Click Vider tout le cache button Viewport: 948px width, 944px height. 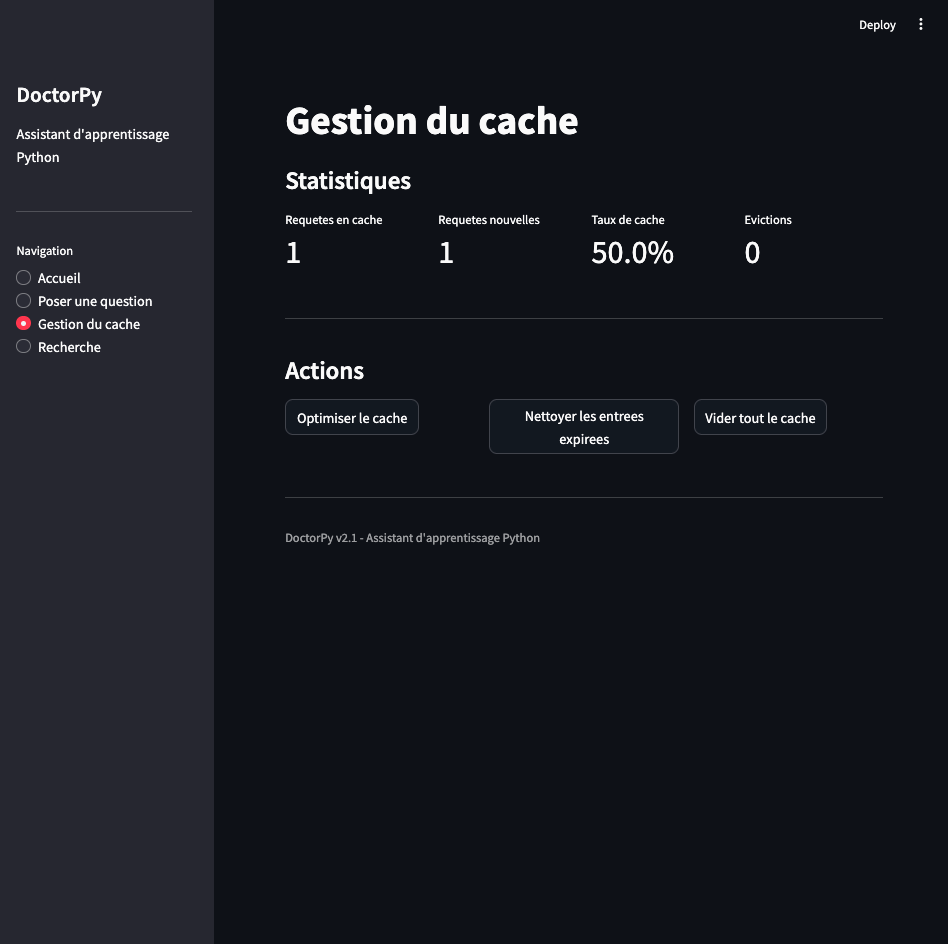coord(760,417)
